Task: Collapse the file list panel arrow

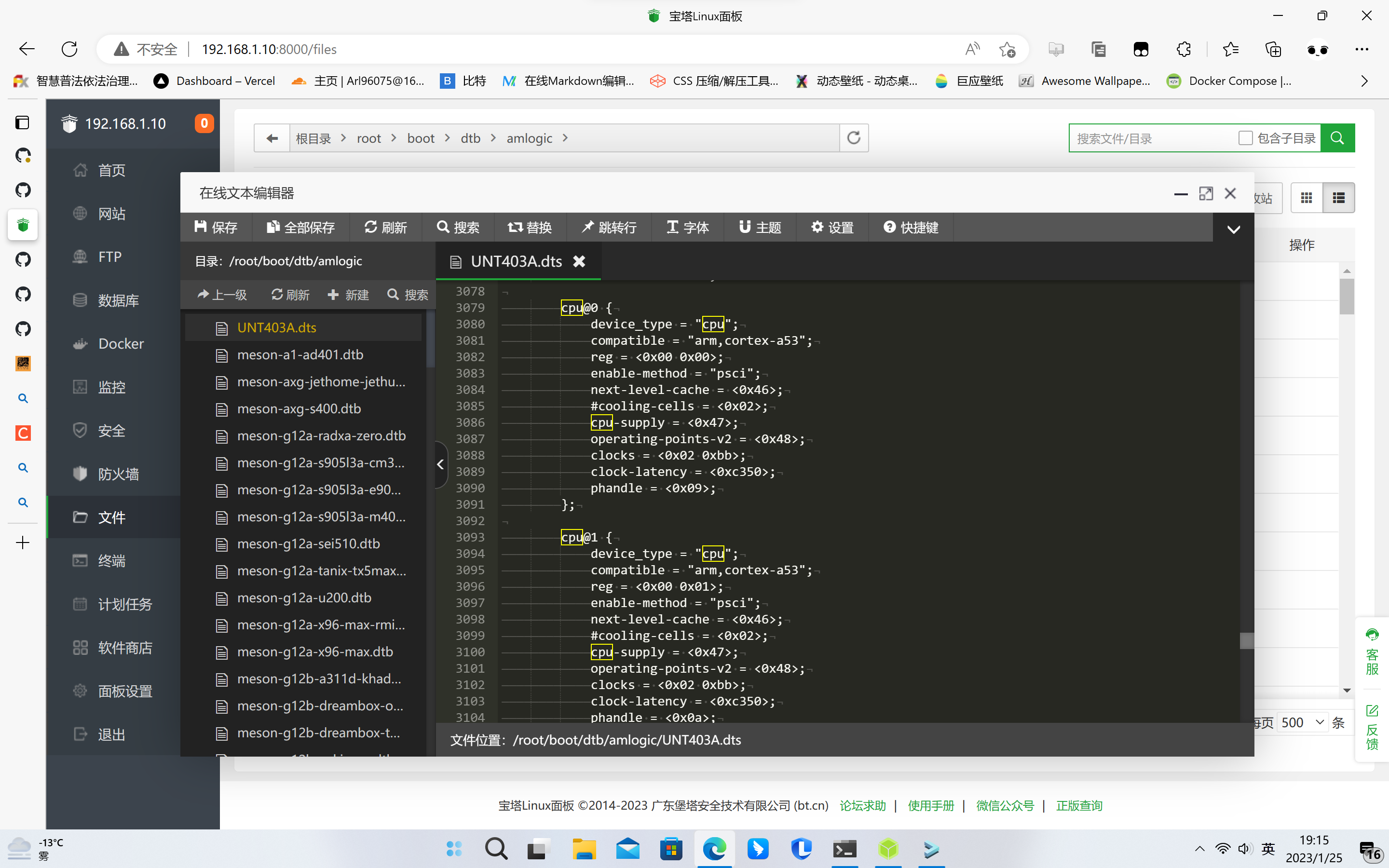Action: (441, 464)
